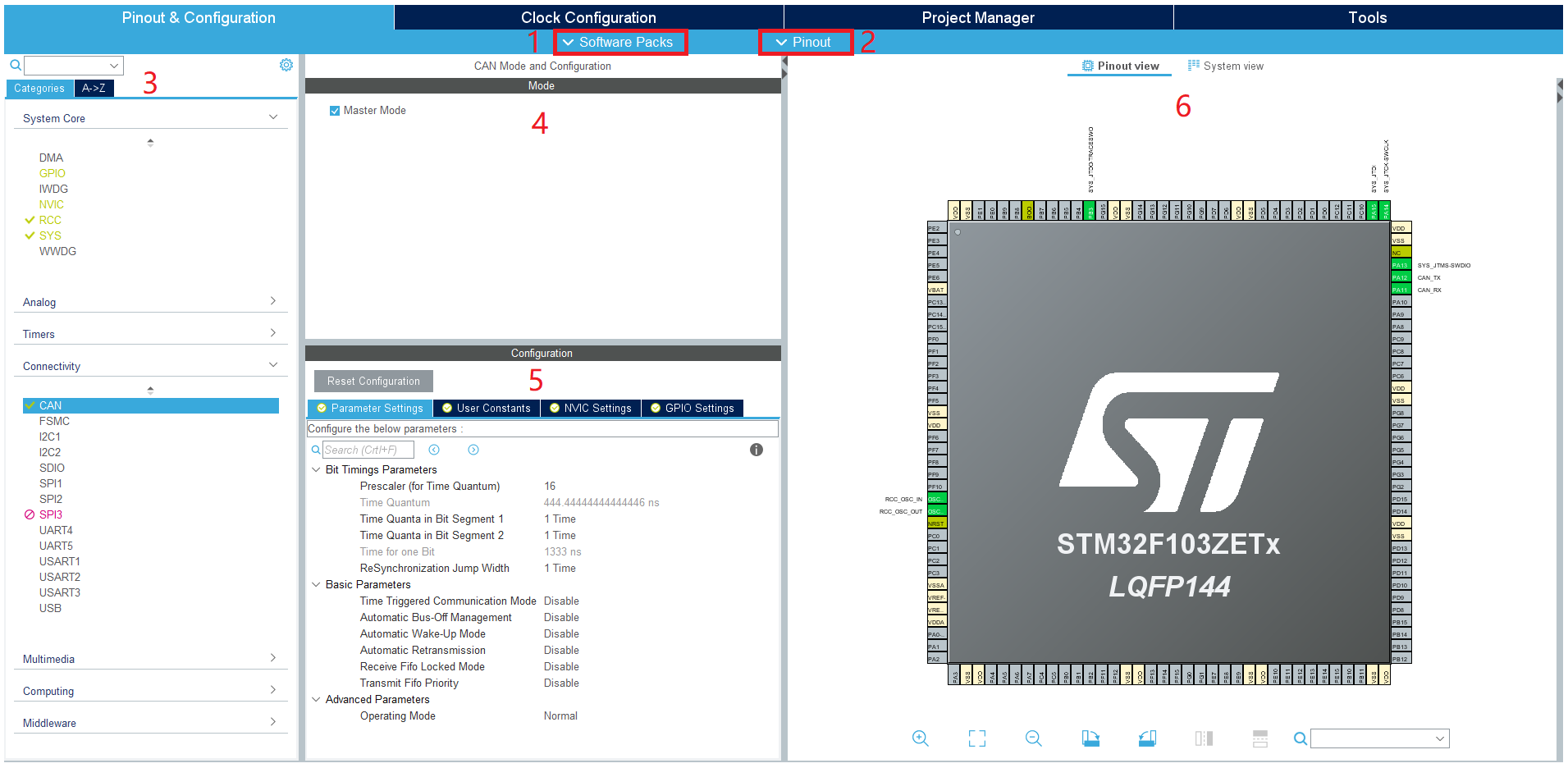Rotate the chip clockwise
Viewport: 1568px width, 768px height.
point(1090,738)
